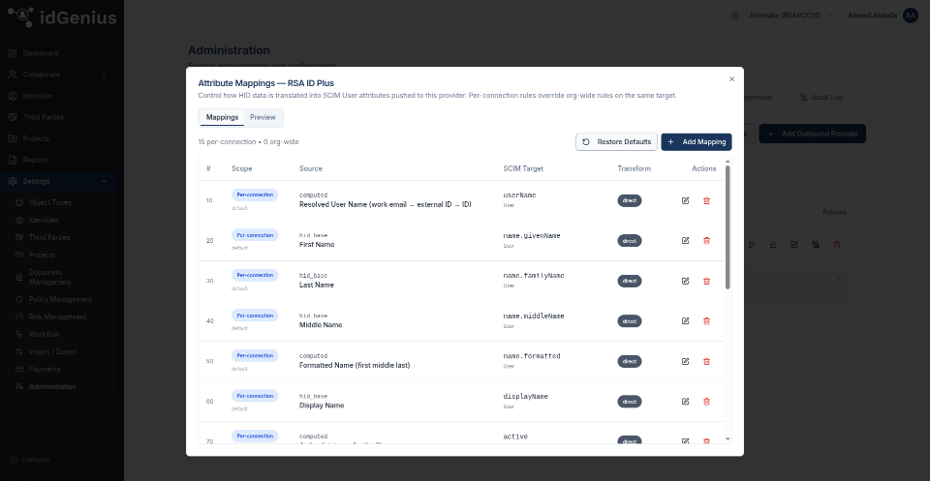930x481 pixels.
Task: Click the mappings table scrollbar thumb
Action: point(728,227)
